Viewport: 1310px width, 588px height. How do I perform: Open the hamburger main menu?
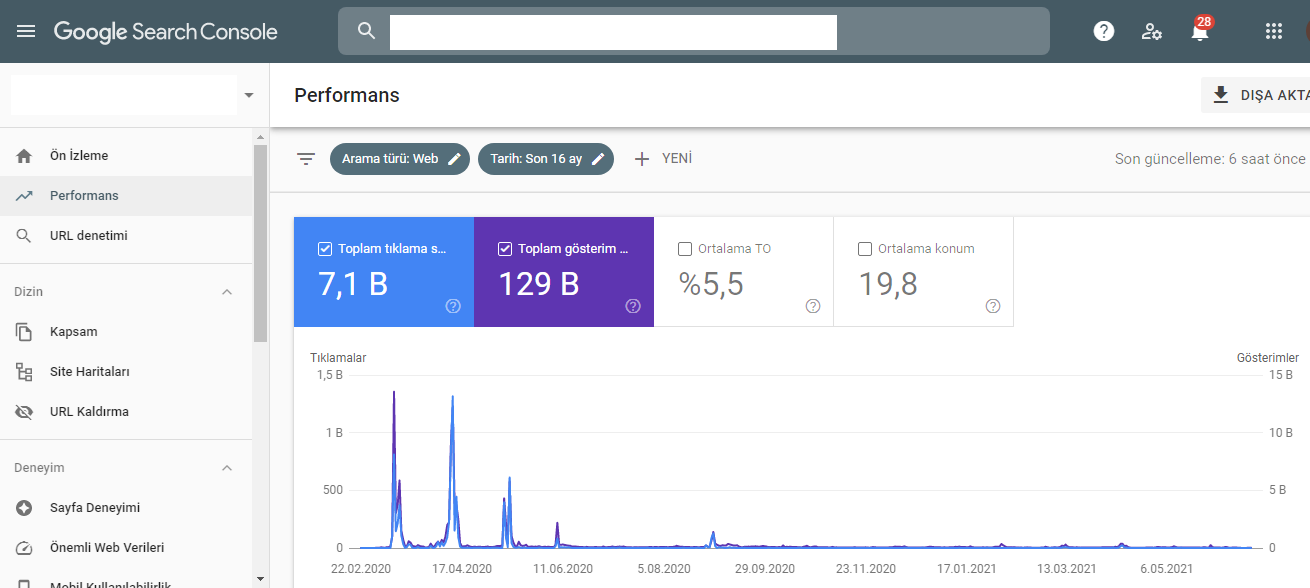pos(26,31)
